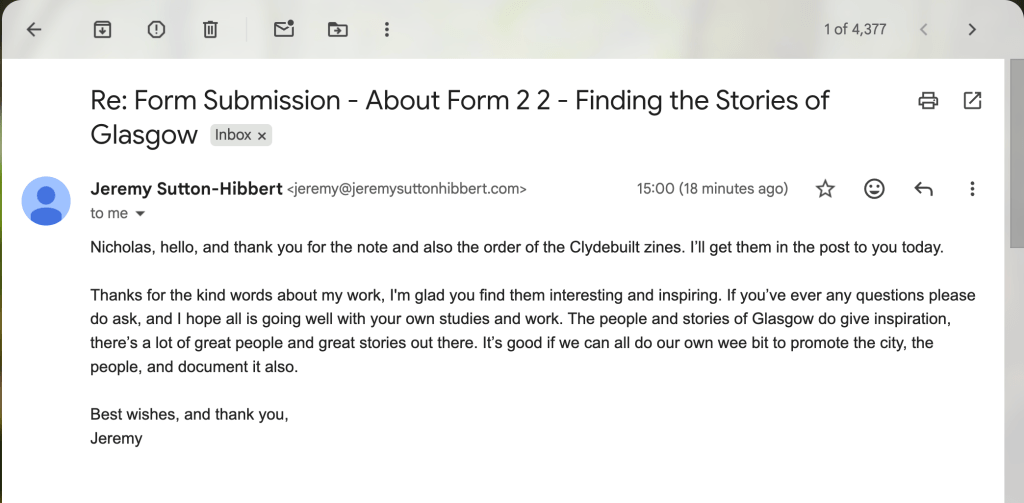This screenshot has height=503, width=1024.
Task: Star the message from Jeremy Sutton-Hibbert
Action: (x=825, y=189)
